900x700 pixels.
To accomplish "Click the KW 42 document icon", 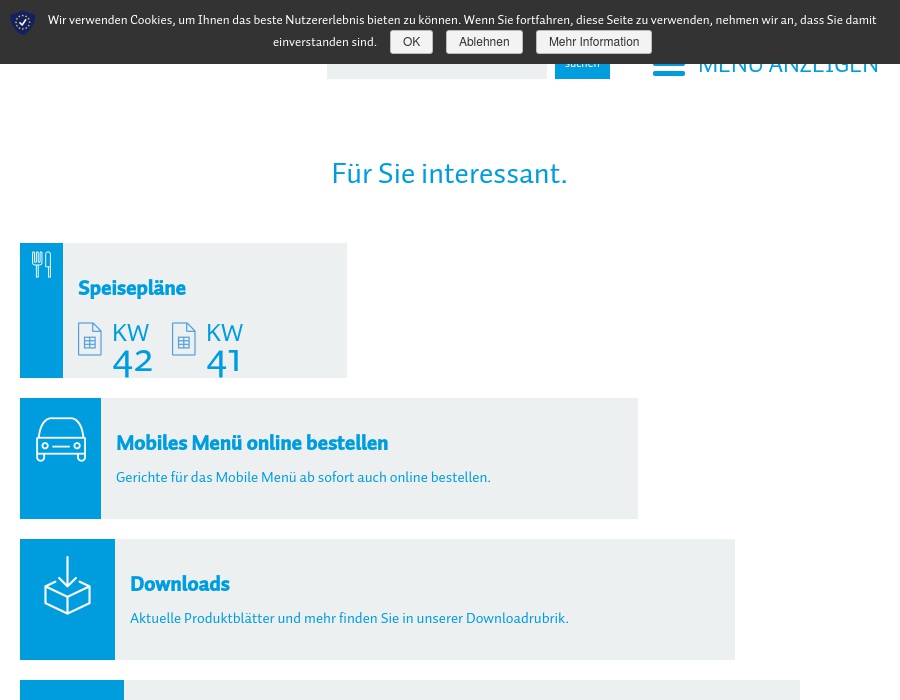I will 90,340.
